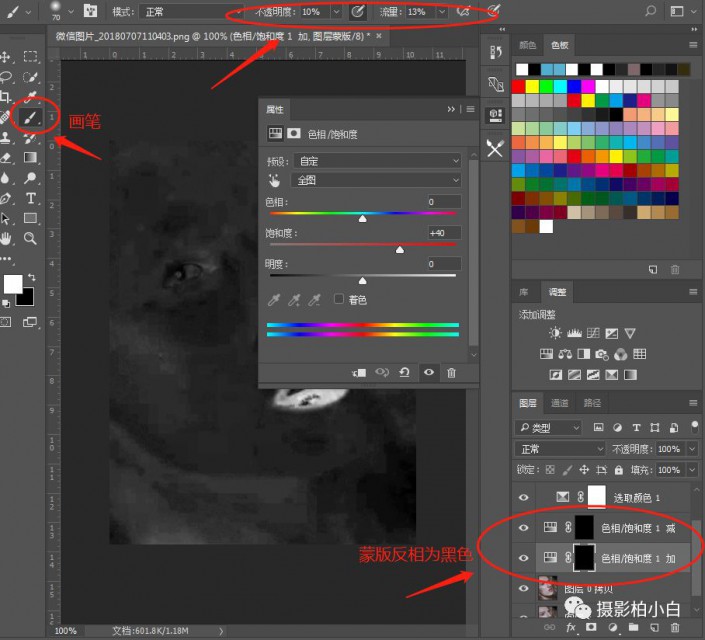Choose the Zoom tool
The height and width of the screenshot is (640, 705).
(x=31, y=238)
